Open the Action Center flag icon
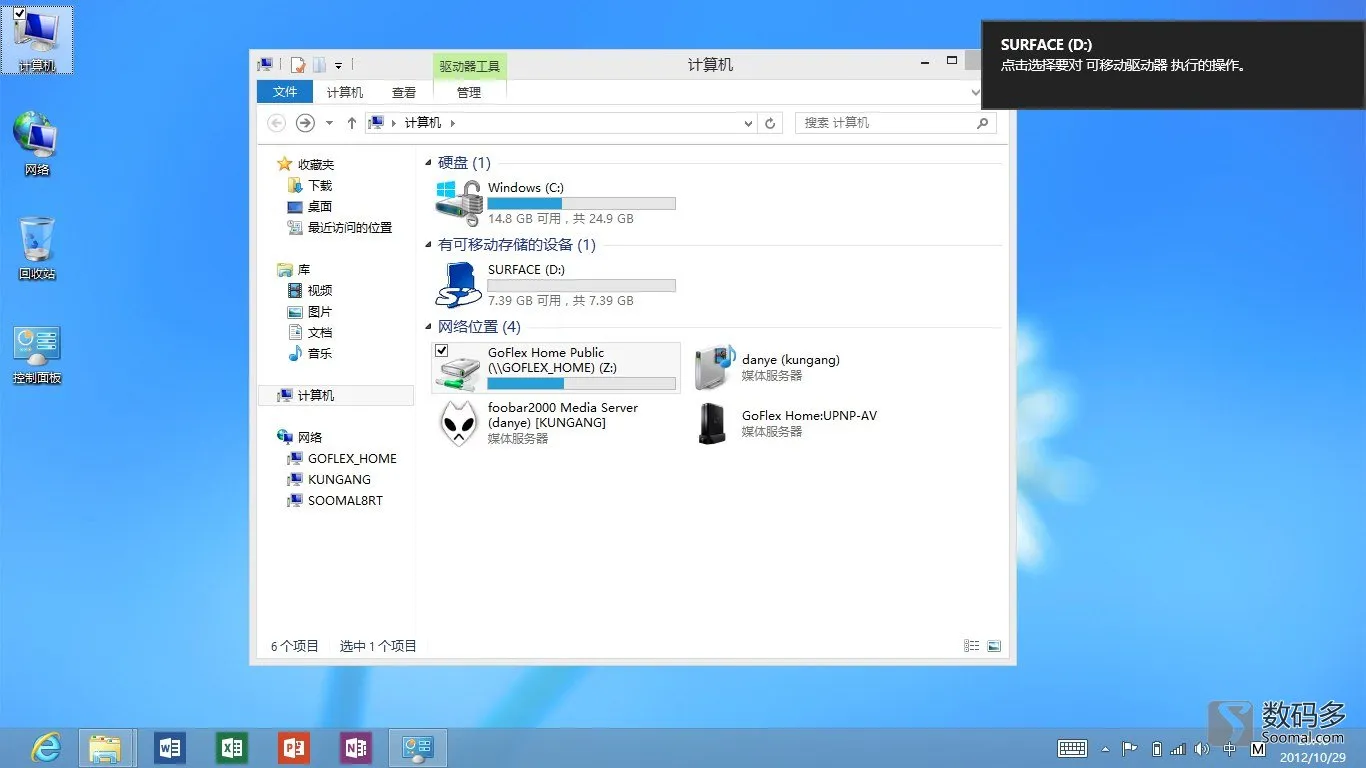The width and height of the screenshot is (1366, 768). [1130, 748]
